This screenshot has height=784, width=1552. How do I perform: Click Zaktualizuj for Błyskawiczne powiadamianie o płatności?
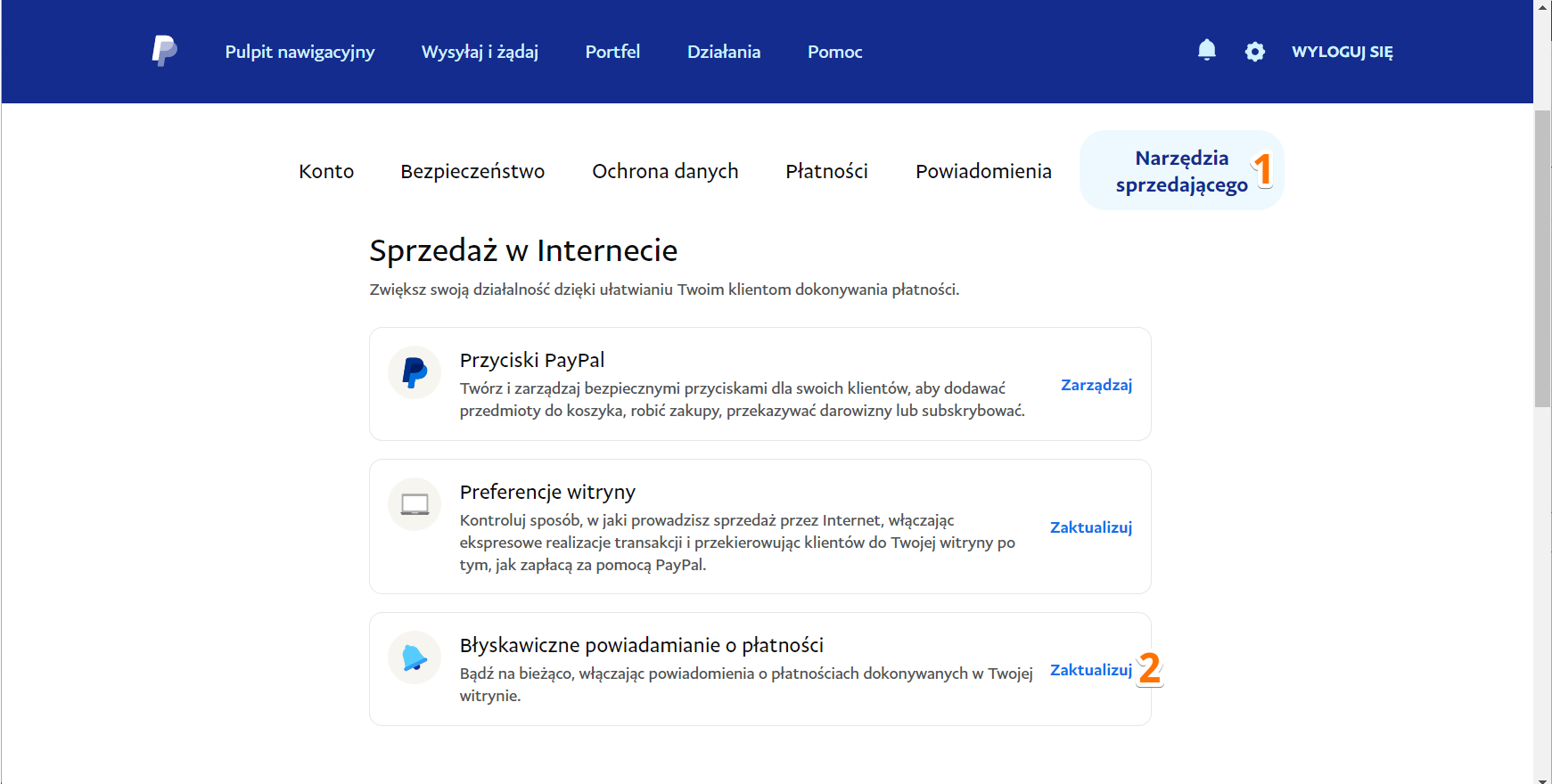click(x=1091, y=670)
